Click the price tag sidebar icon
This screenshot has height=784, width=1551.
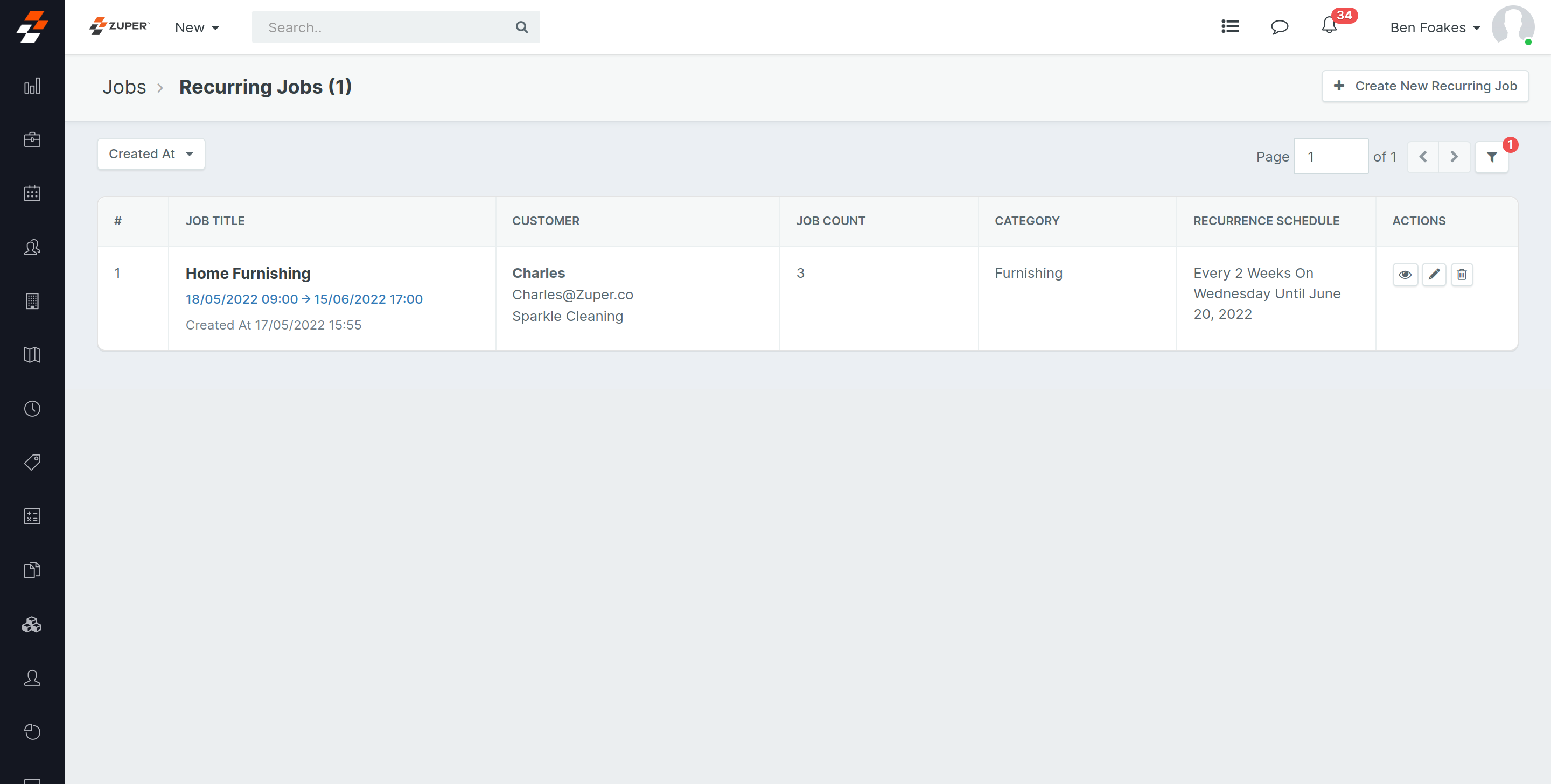pos(32,463)
